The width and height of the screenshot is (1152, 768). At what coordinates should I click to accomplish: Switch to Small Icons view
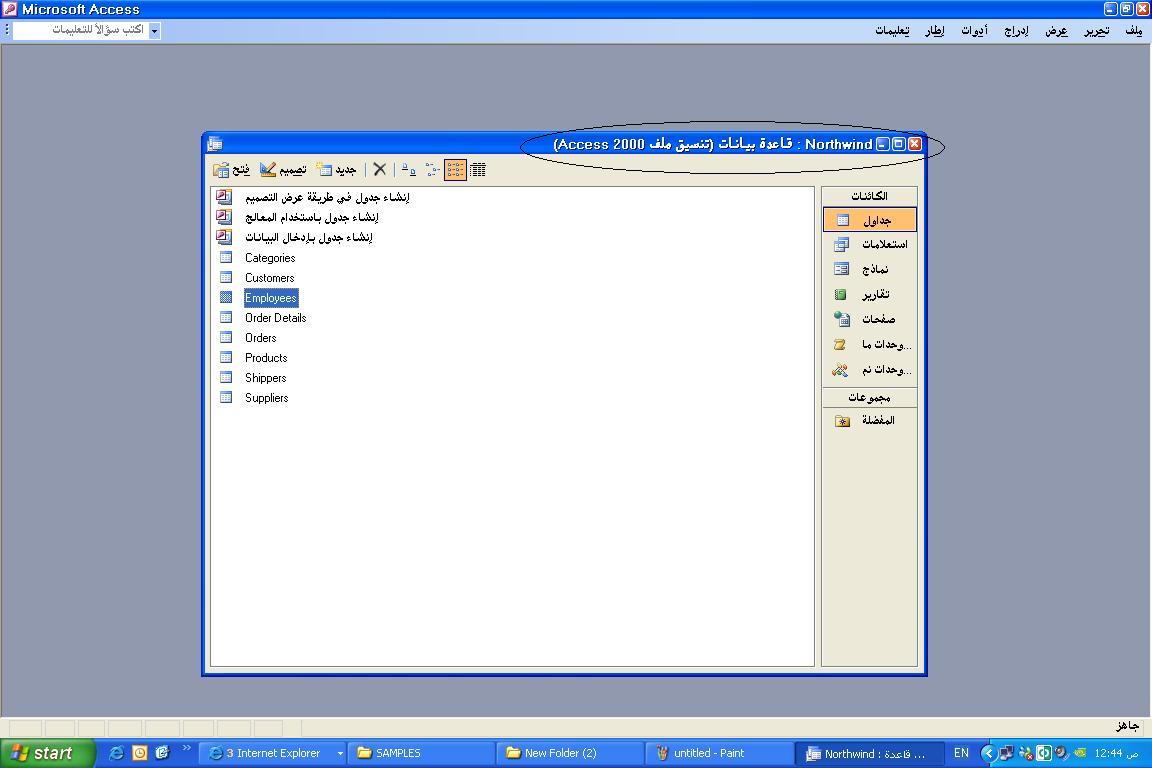click(x=432, y=170)
